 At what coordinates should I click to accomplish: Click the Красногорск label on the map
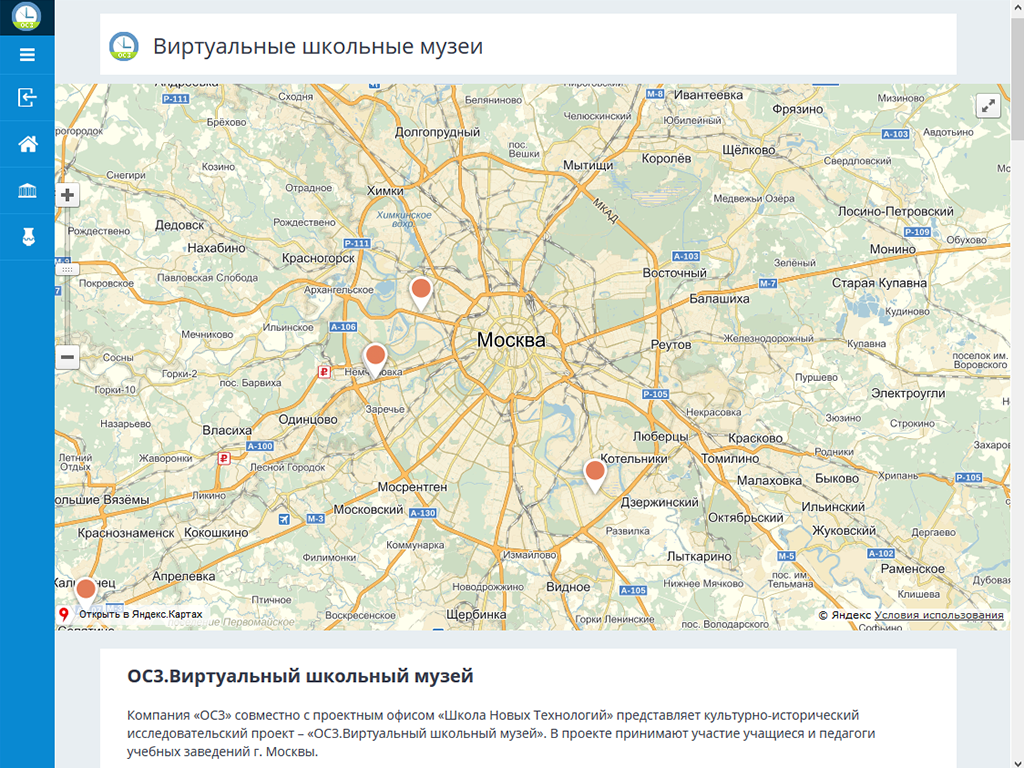point(319,258)
